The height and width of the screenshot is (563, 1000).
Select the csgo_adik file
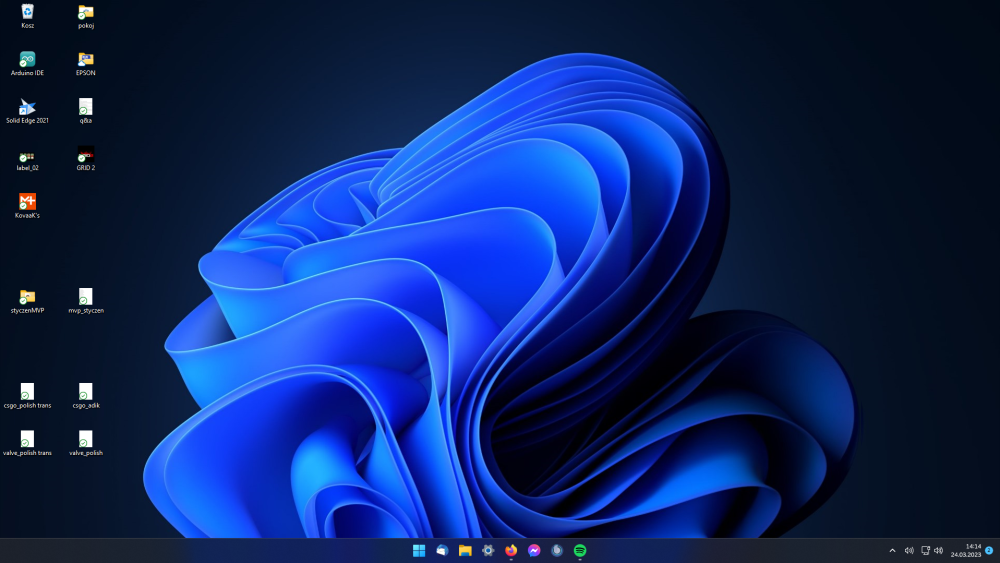(x=86, y=396)
